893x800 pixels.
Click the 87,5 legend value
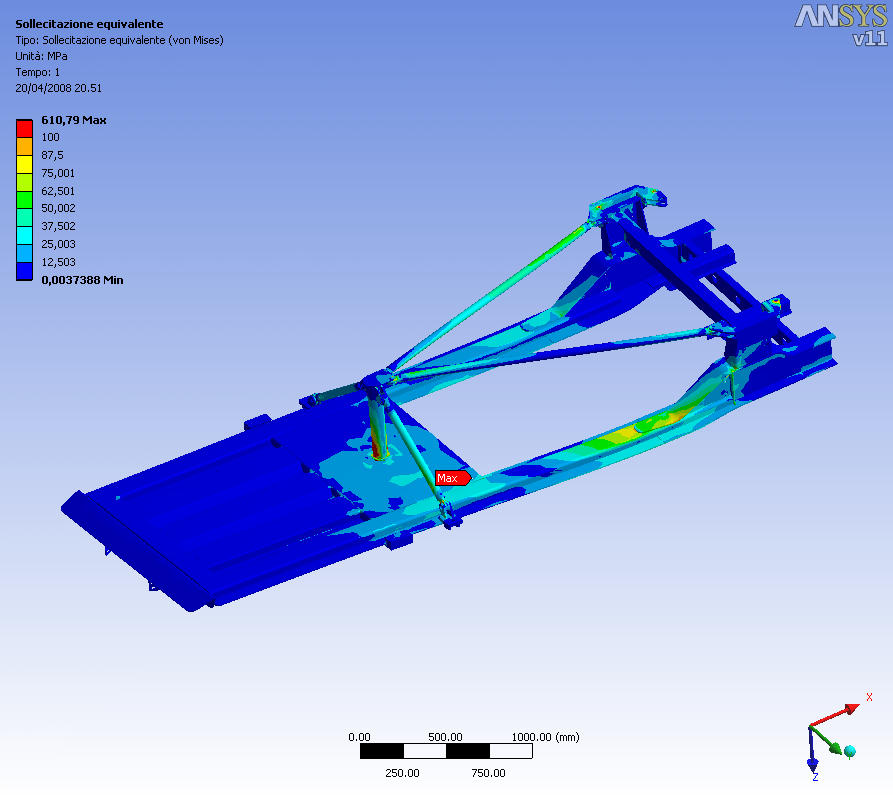[52, 155]
